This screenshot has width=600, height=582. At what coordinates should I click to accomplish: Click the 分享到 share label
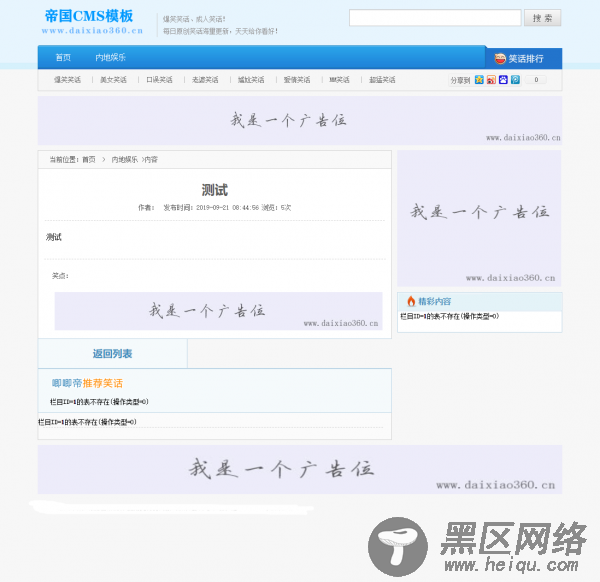[460, 80]
